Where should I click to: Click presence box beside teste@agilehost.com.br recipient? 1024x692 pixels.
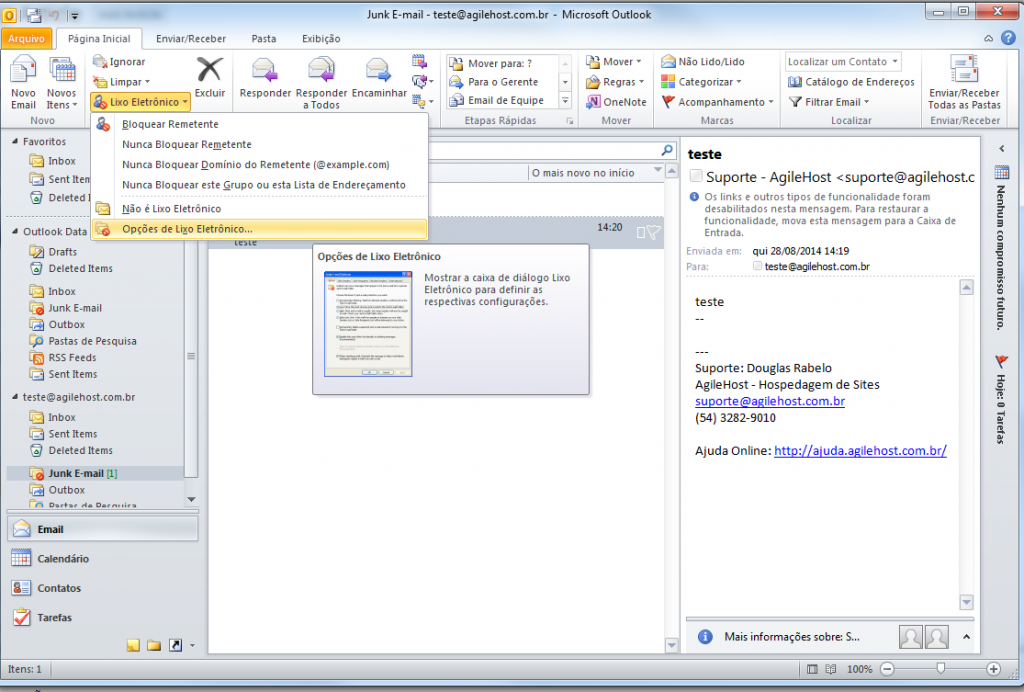point(758,266)
